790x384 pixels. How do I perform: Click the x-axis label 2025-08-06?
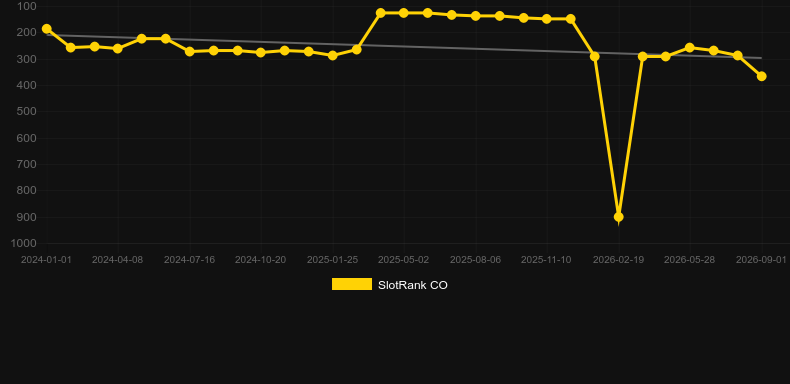pos(476,260)
